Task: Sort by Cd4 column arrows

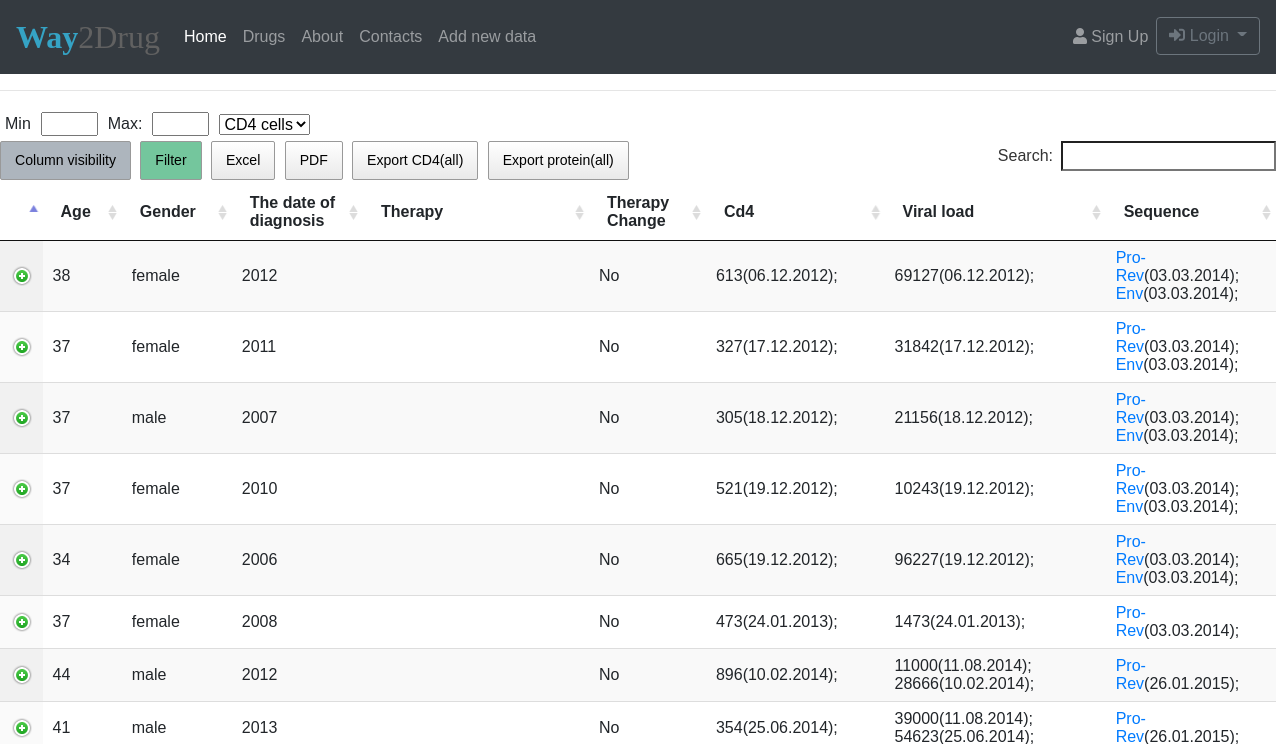Action: 875,212
